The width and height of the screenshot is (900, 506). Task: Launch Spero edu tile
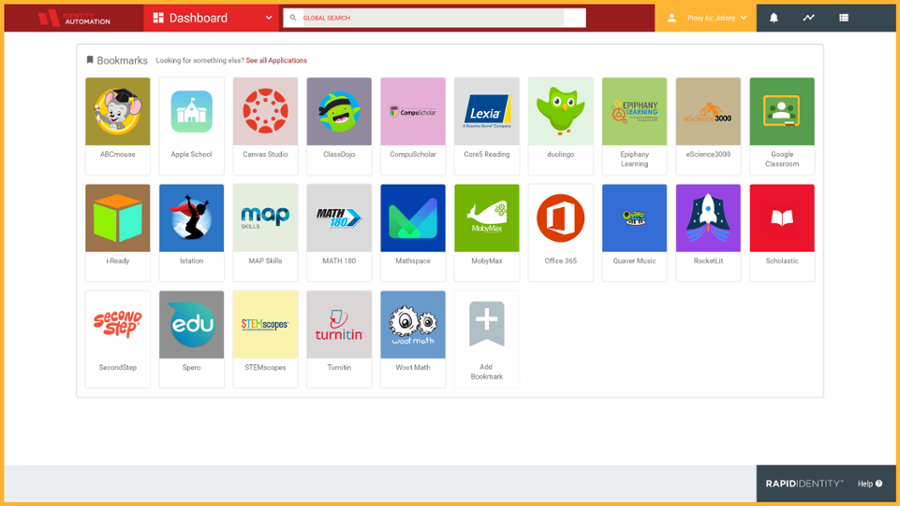pyautogui.click(x=191, y=339)
